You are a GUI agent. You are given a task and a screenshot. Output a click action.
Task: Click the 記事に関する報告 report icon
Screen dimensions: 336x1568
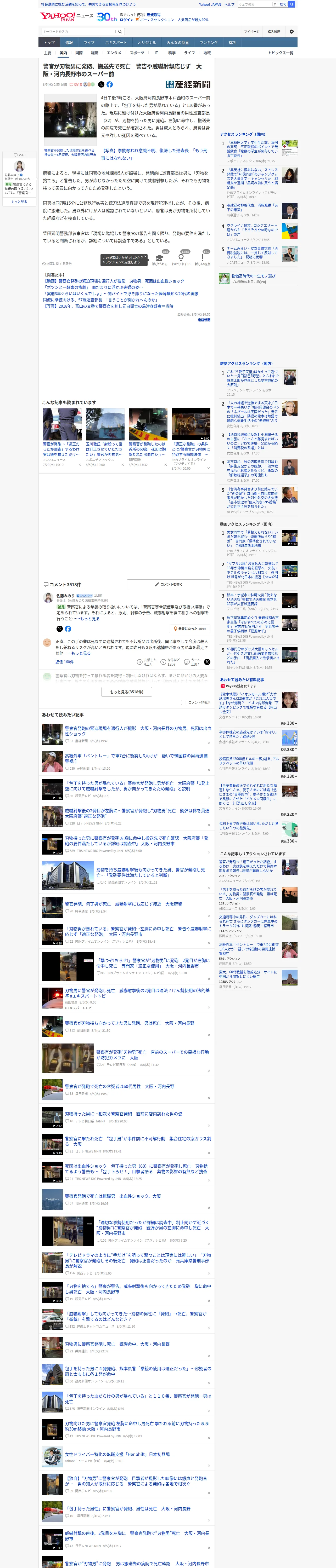point(57,264)
